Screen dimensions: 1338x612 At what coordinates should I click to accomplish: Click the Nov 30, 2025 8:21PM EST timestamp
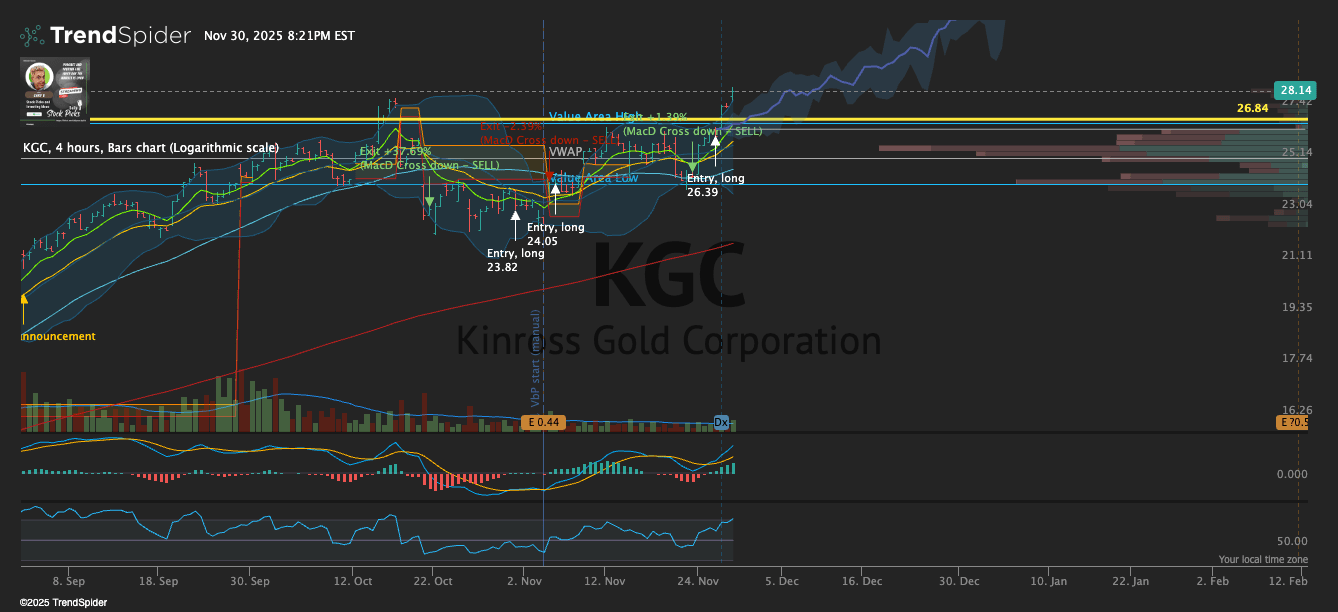point(279,36)
